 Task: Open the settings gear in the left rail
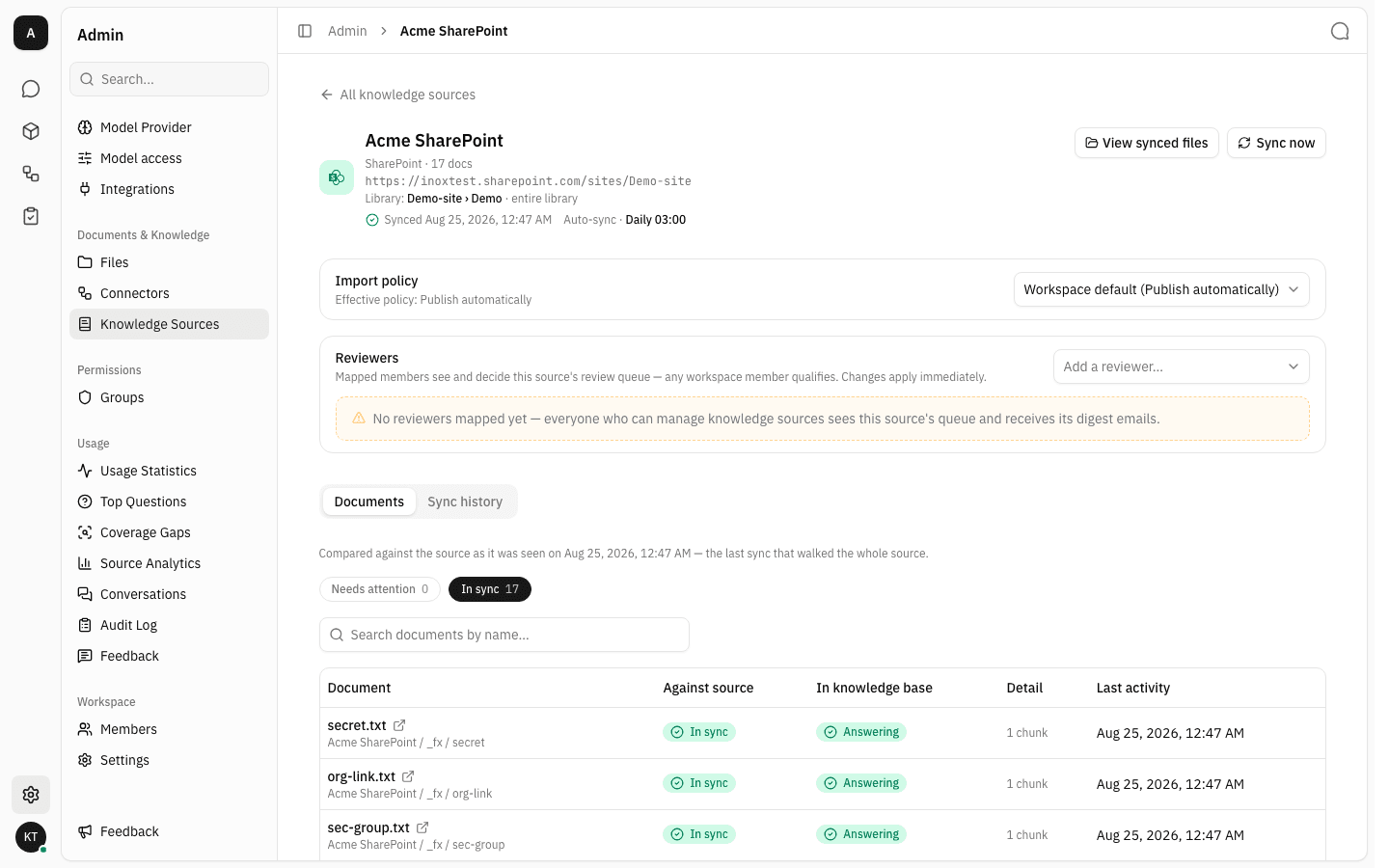[x=31, y=795]
